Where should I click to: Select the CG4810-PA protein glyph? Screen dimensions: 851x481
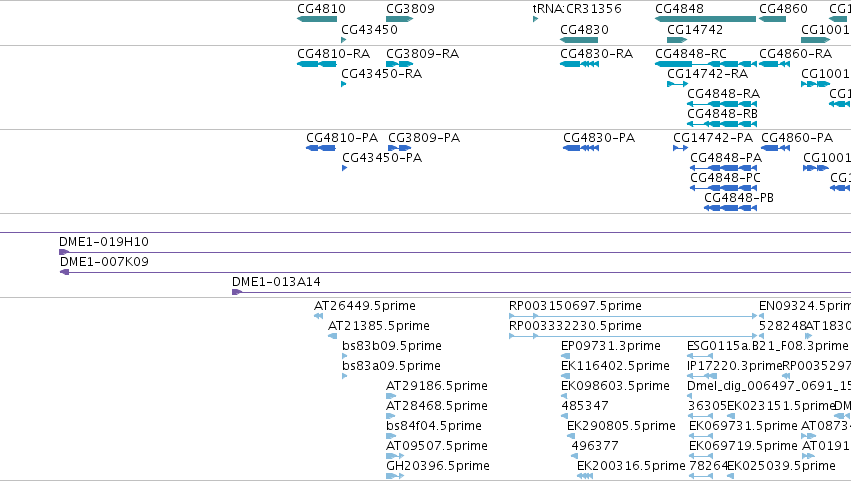[x=321, y=148]
